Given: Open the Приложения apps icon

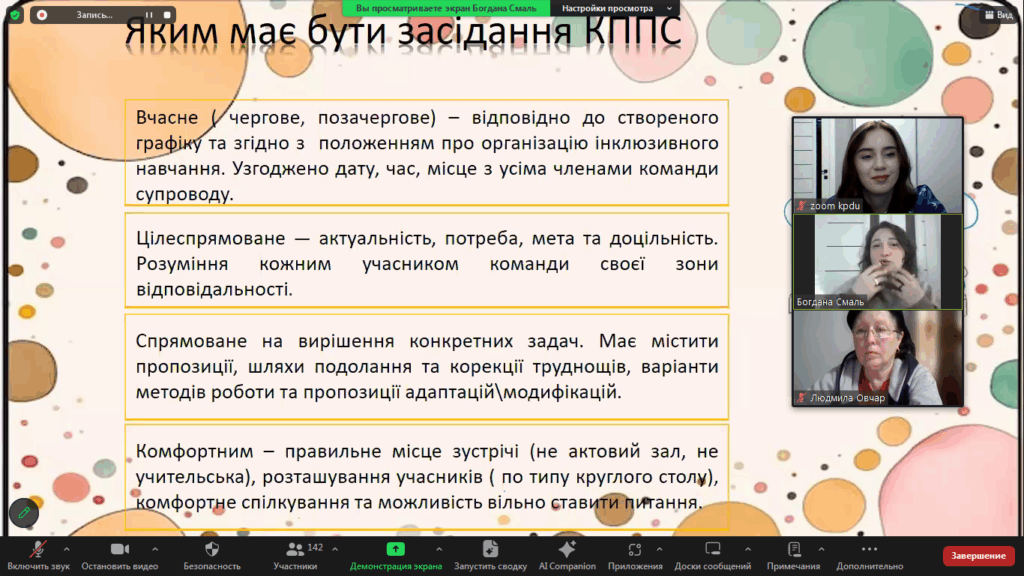Looking at the screenshot, I should (634, 550).
